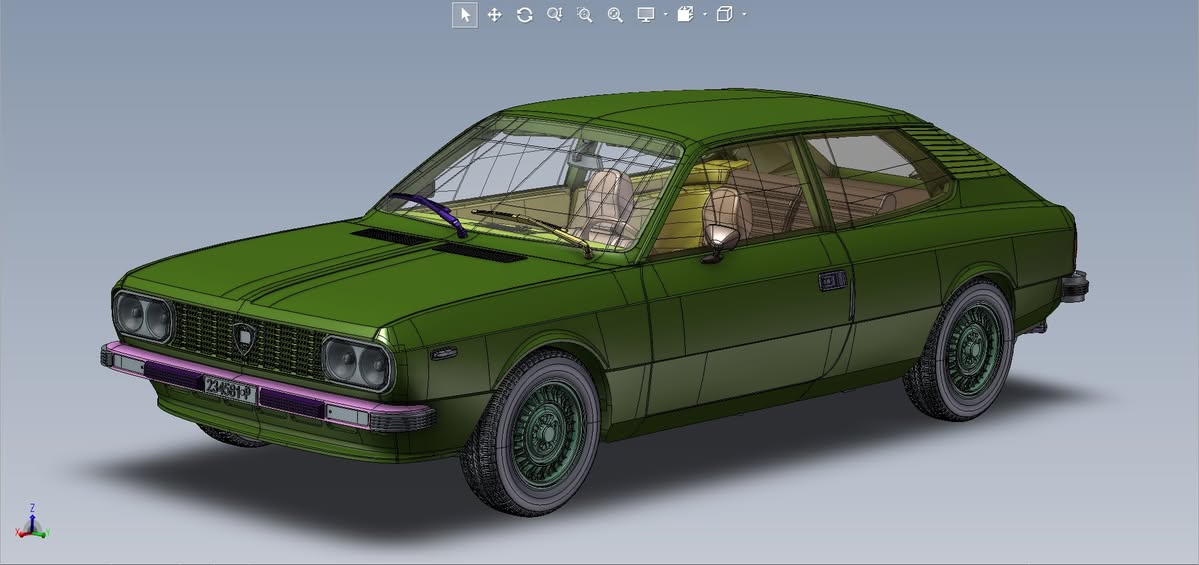Viewport: 1199px width, 565px height.
Task: Choose the Zoom to area tool
Action: click(585, 15)
